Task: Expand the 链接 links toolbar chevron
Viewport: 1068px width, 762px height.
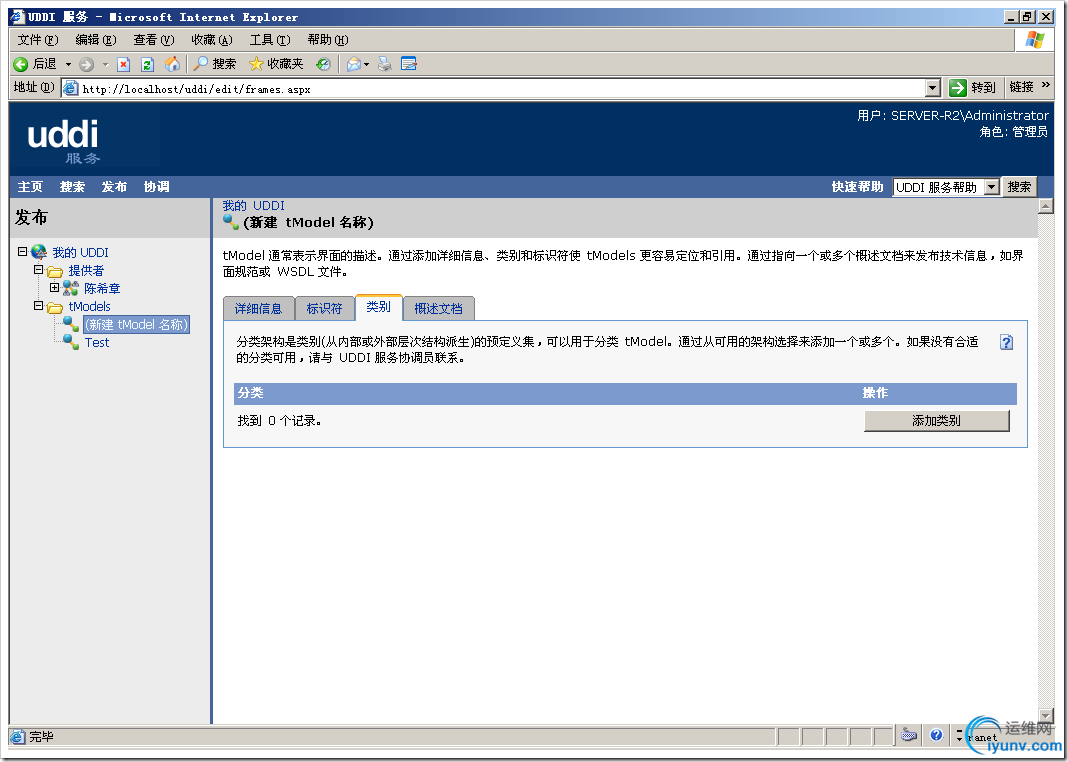Action: pyautogui.click(x=1046, y=86)
